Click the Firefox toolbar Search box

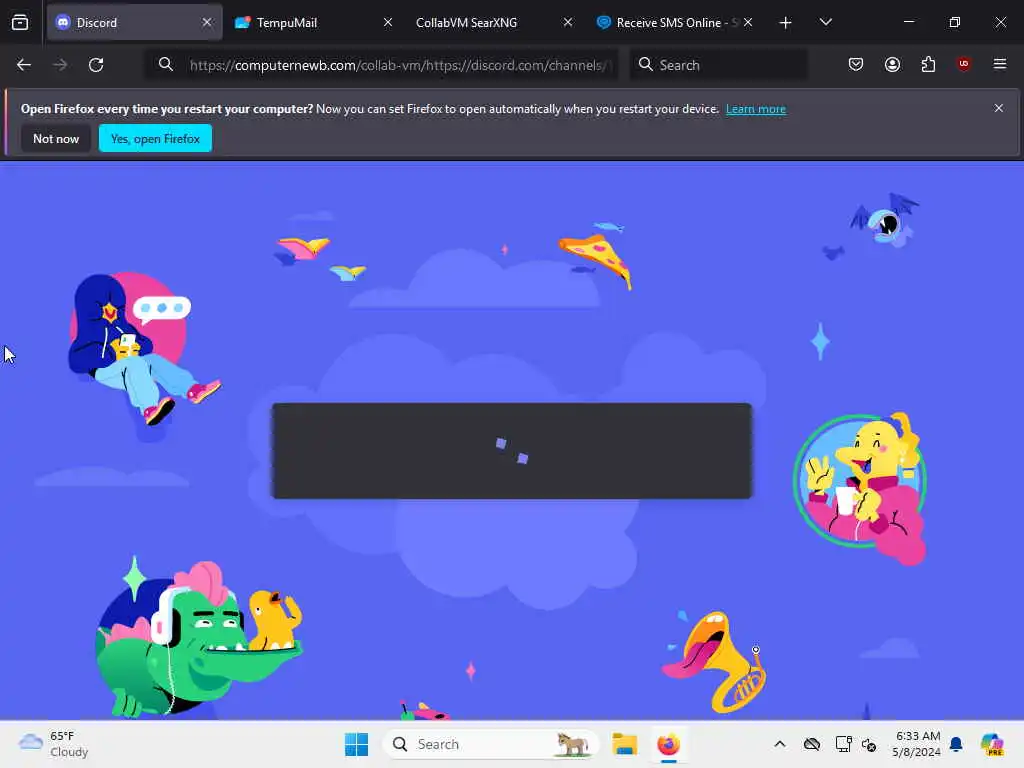pyautogui.click(x=718, y=65)
